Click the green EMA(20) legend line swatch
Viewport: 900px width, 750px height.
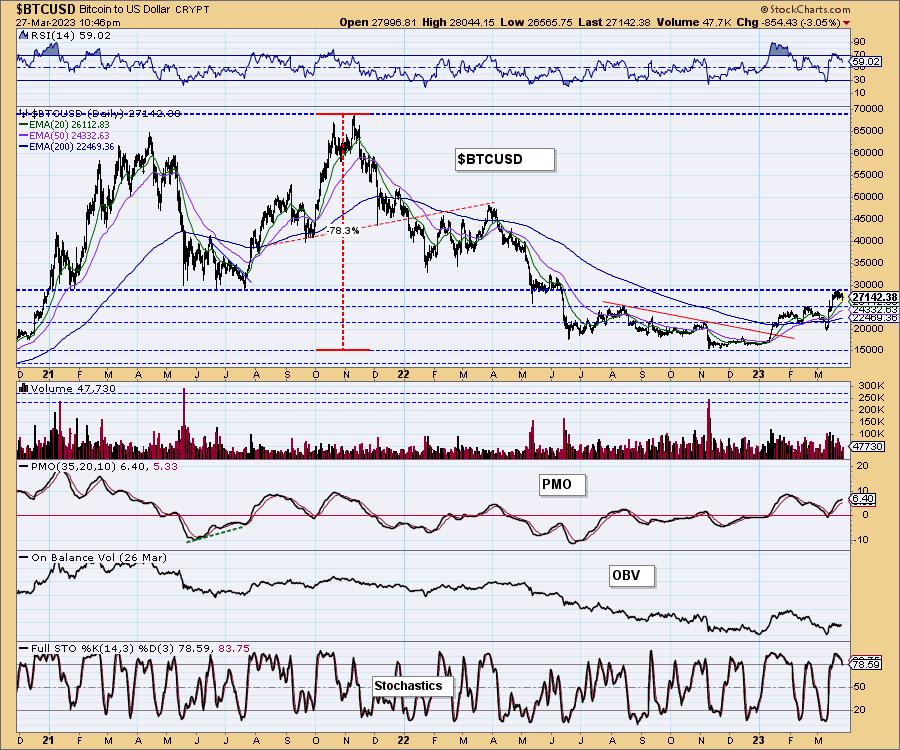tap(24, 125)
